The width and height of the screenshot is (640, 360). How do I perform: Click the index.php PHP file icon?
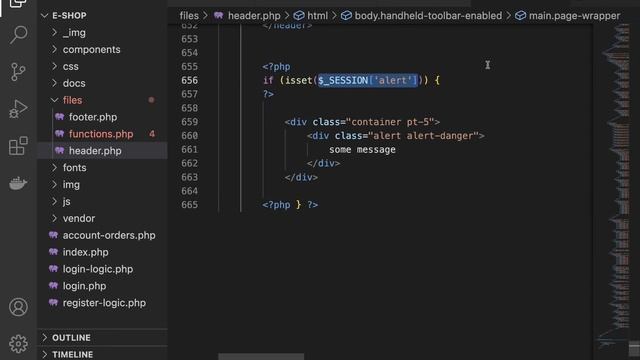pyautogui.click(x=53, y=252)
